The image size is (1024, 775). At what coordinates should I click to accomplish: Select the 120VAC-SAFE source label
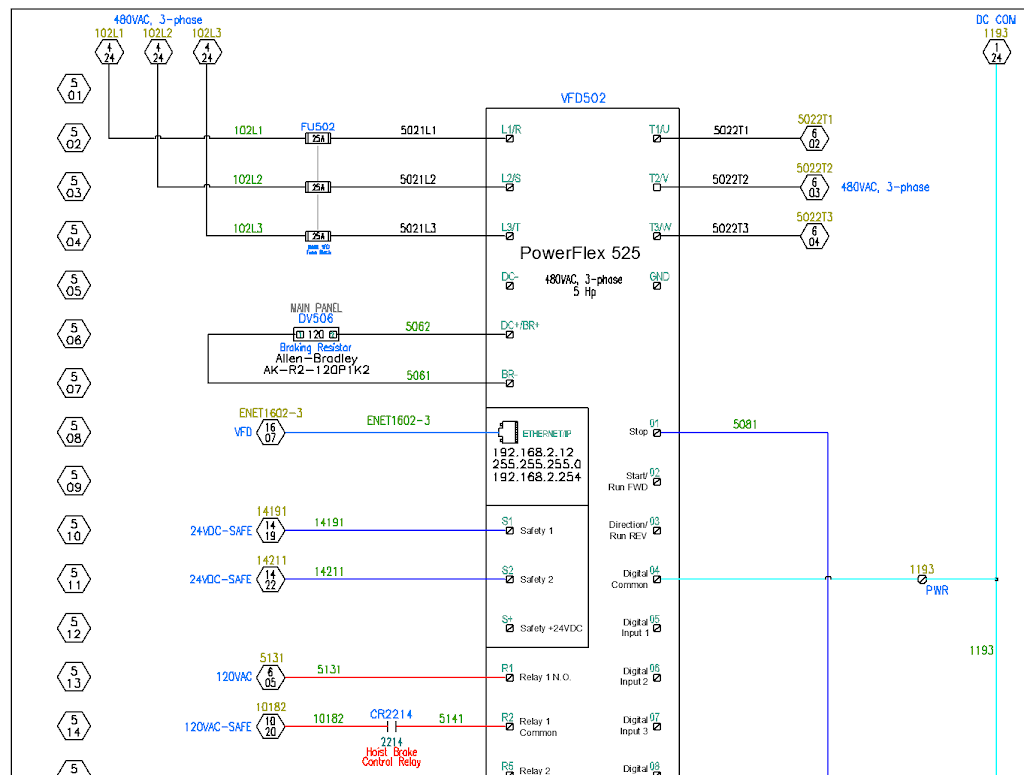pos(217,727)
